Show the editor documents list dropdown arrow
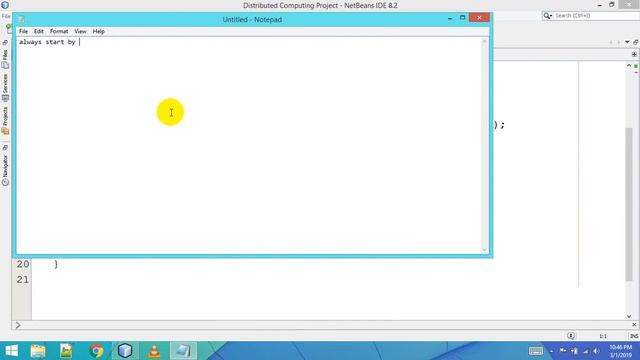640x360 pixels. pyautogui.click(x=627, y=42)
